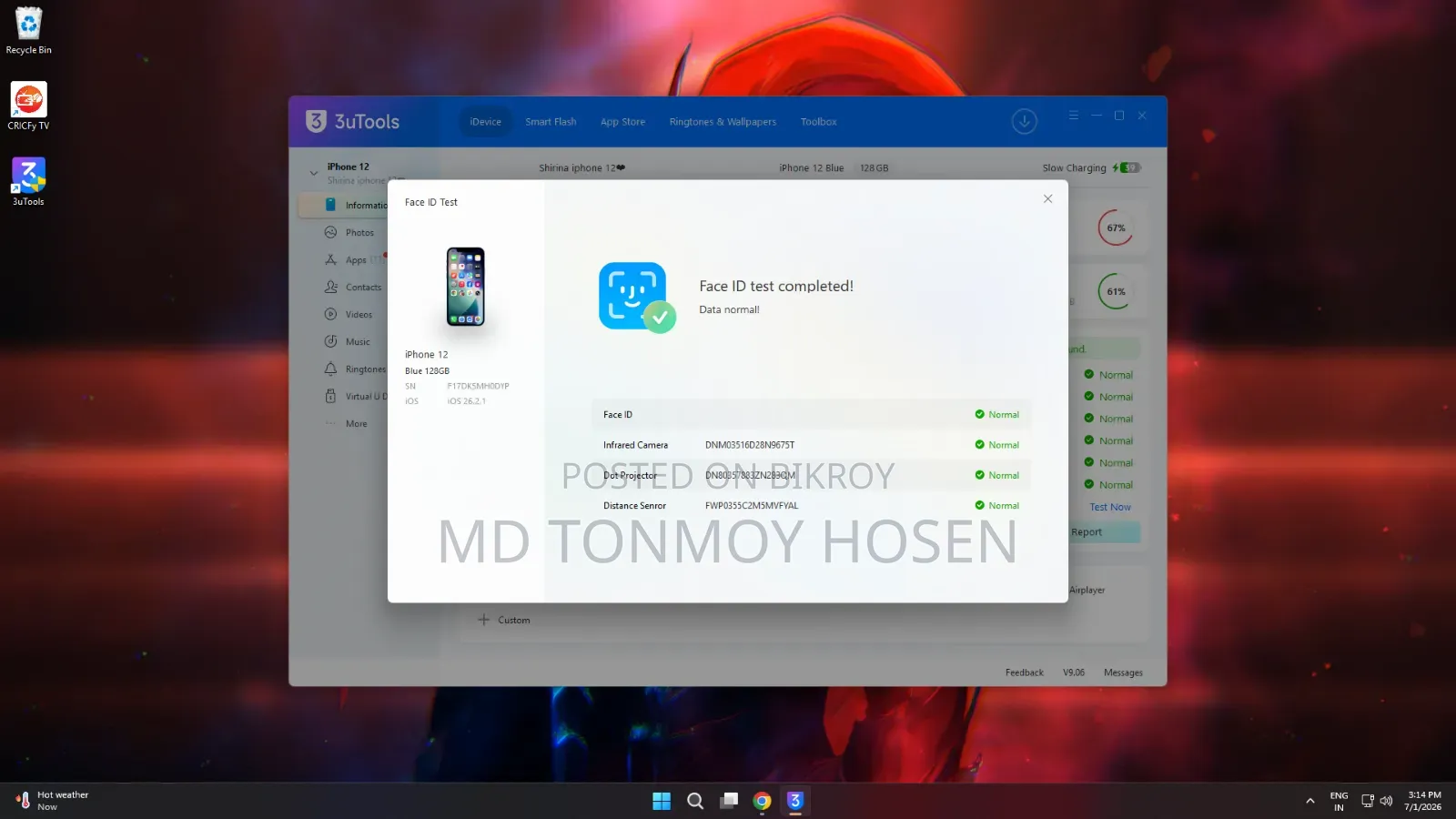Click the "iPhone 12 Blue" model label
This screenshot has width=1456, height=819.
811,167
